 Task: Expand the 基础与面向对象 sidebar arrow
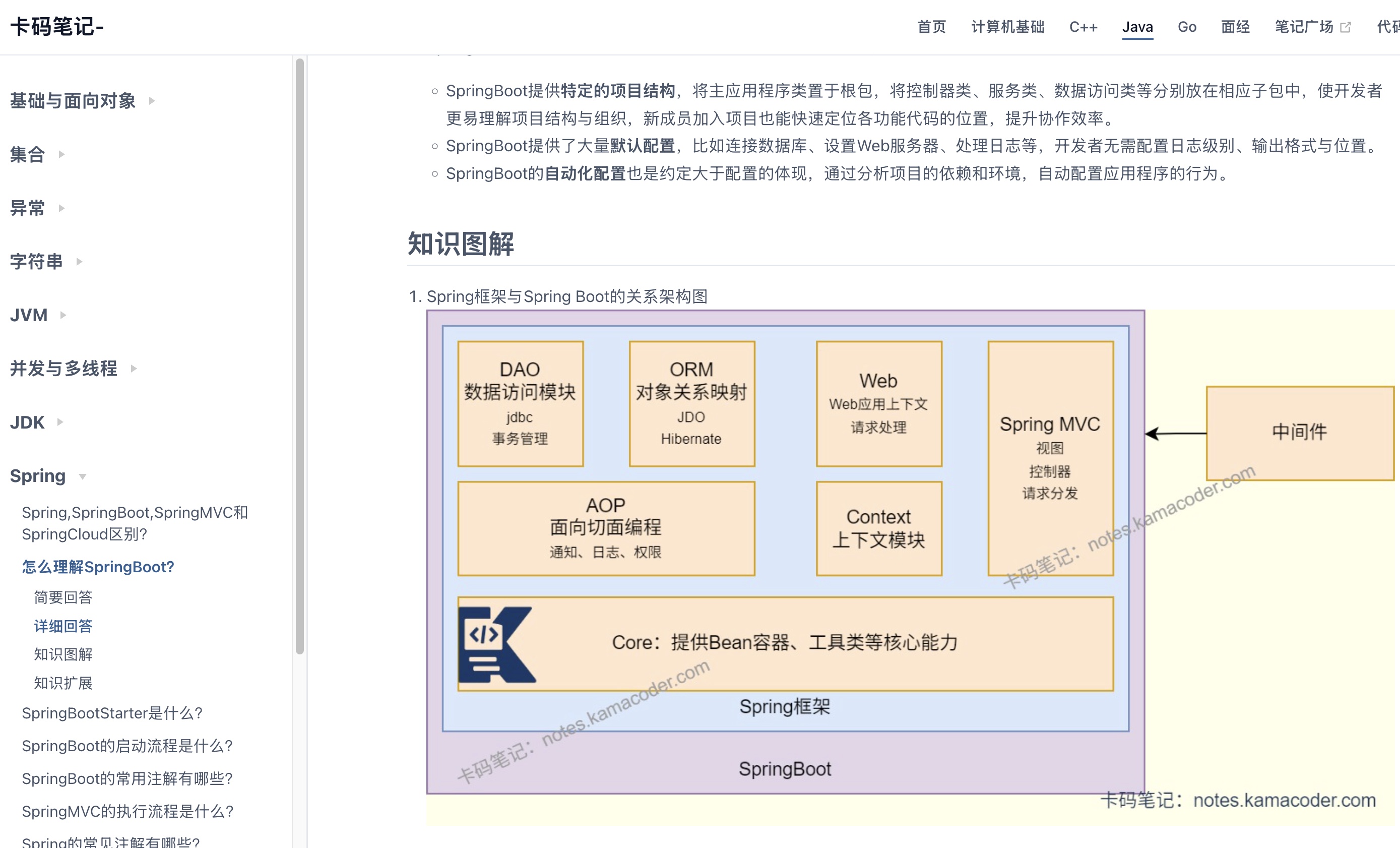click(152, 101)
